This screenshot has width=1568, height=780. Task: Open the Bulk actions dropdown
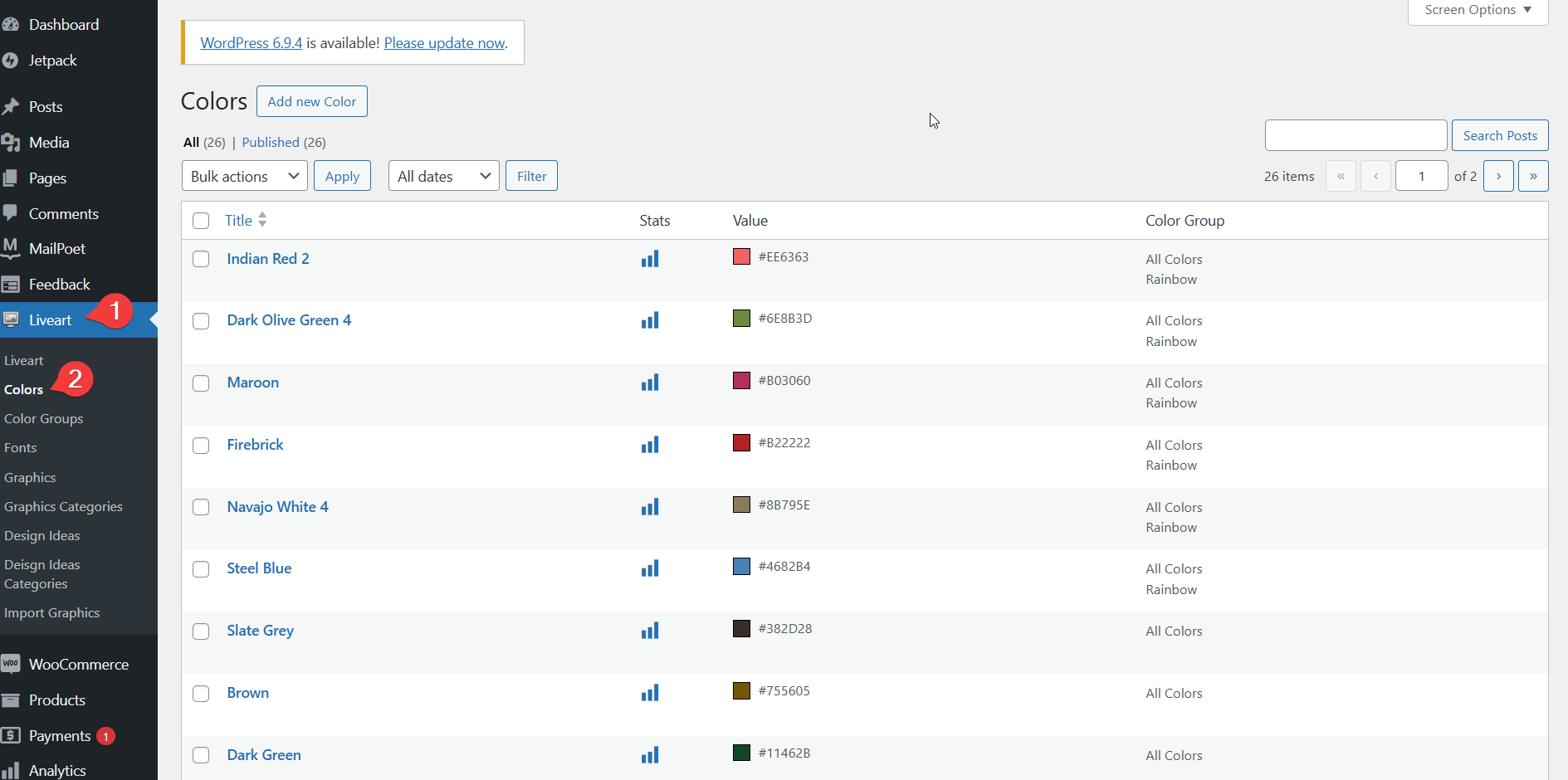(243, 175)
